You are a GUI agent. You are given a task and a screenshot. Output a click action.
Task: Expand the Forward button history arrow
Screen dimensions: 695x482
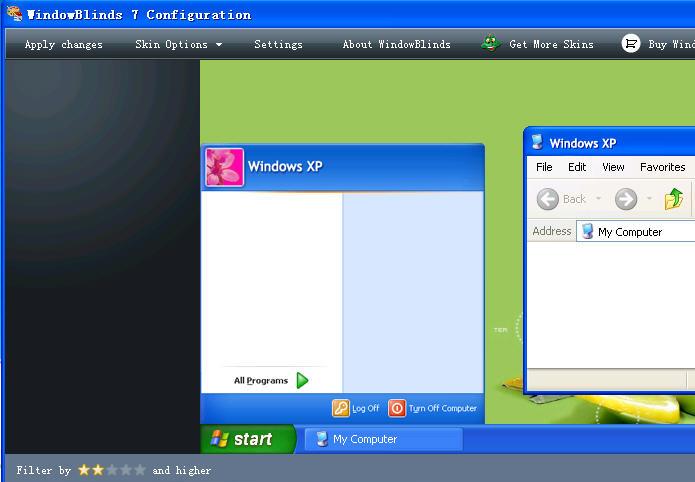649,199
